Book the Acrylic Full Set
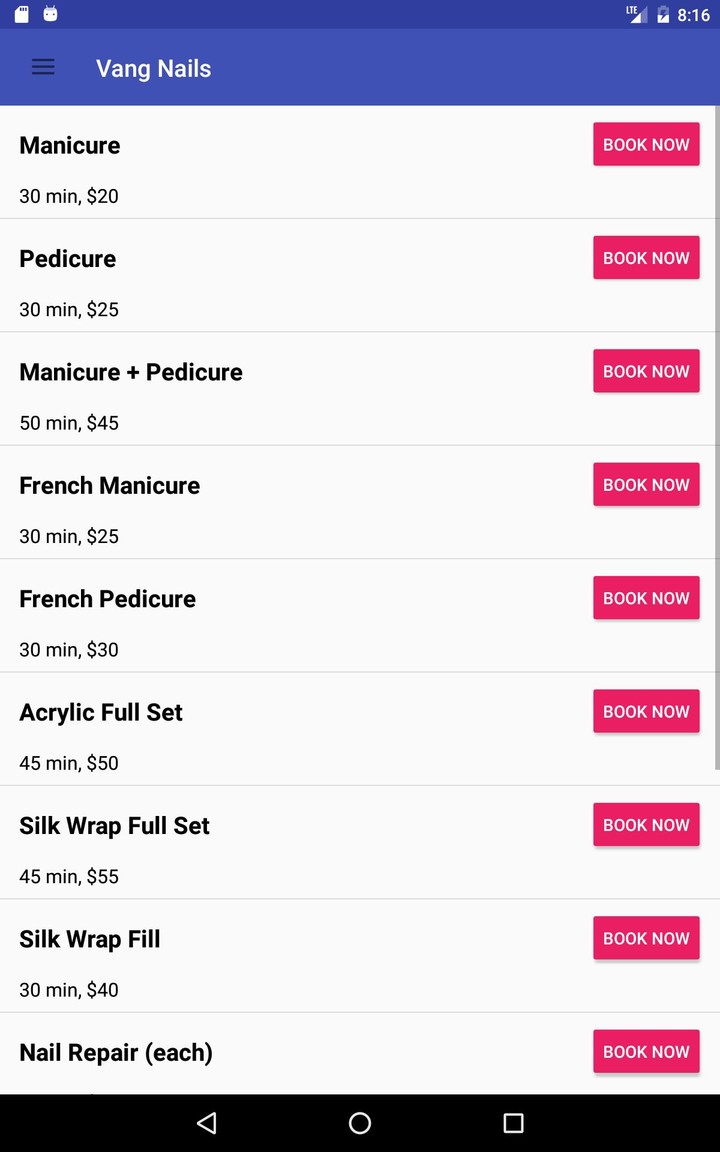The width and height of the screenshot is (720, 1152). click(x=646, y=711)
